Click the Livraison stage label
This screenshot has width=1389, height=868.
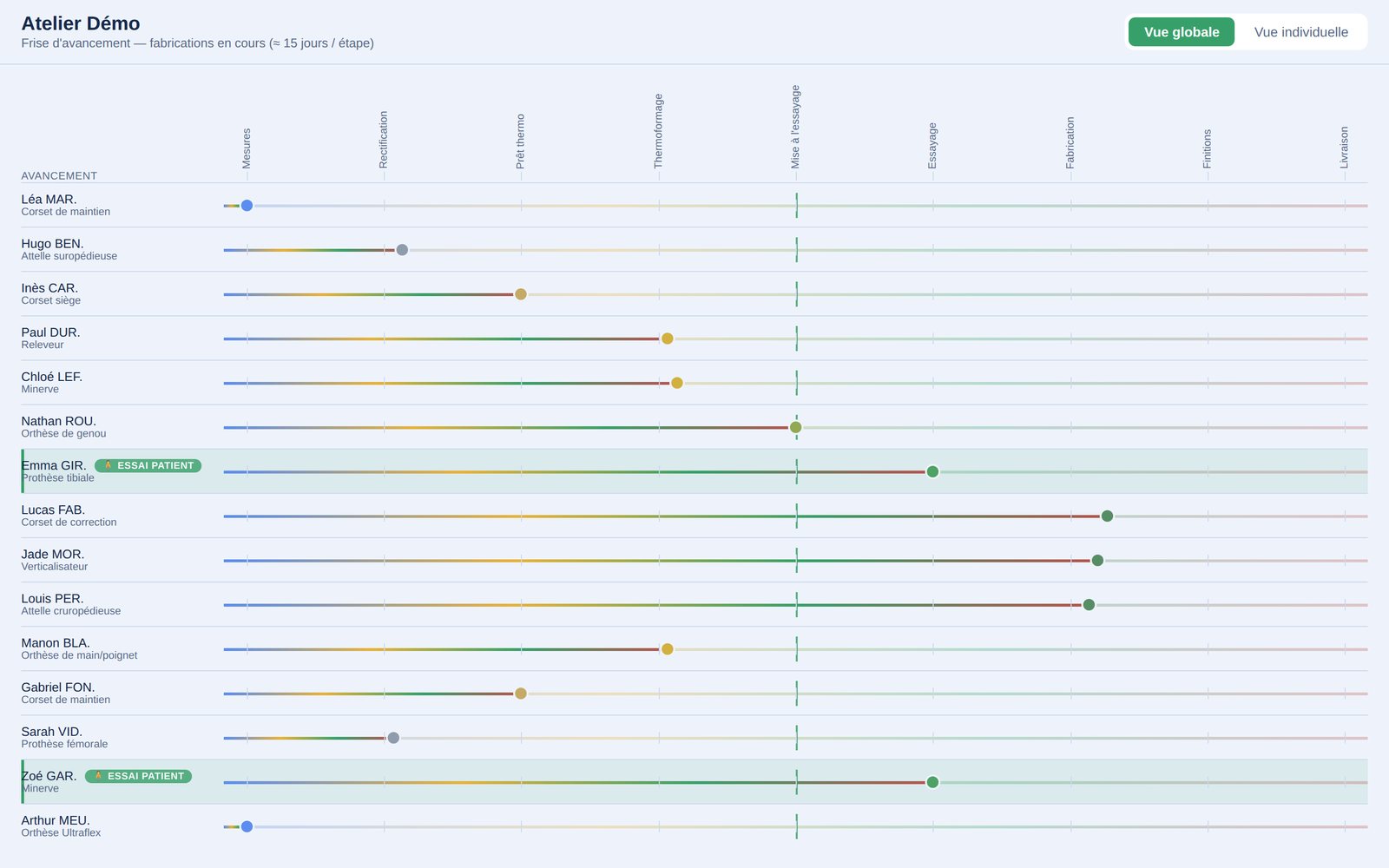(1344, 148)
